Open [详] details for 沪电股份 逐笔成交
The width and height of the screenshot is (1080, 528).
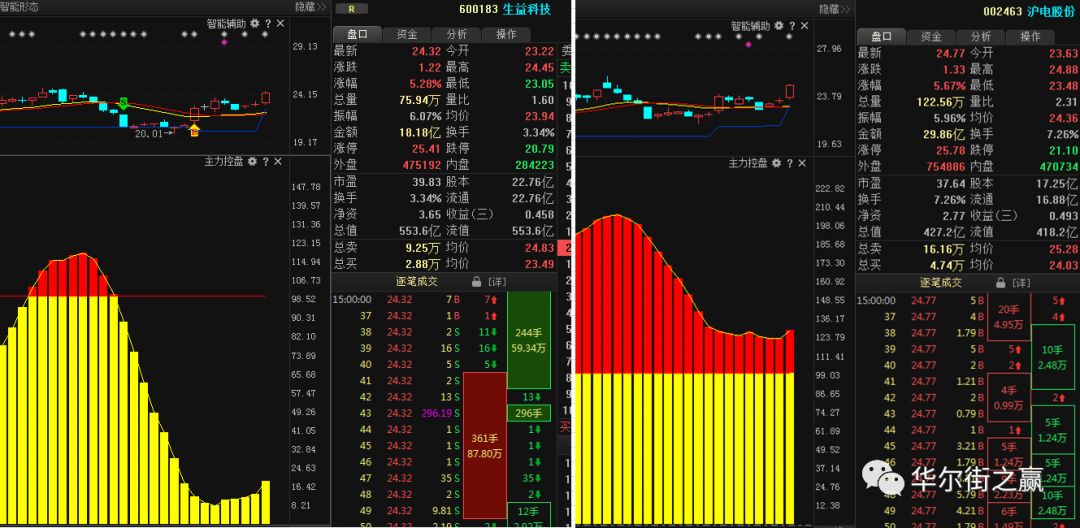(x=1021, y=283)
